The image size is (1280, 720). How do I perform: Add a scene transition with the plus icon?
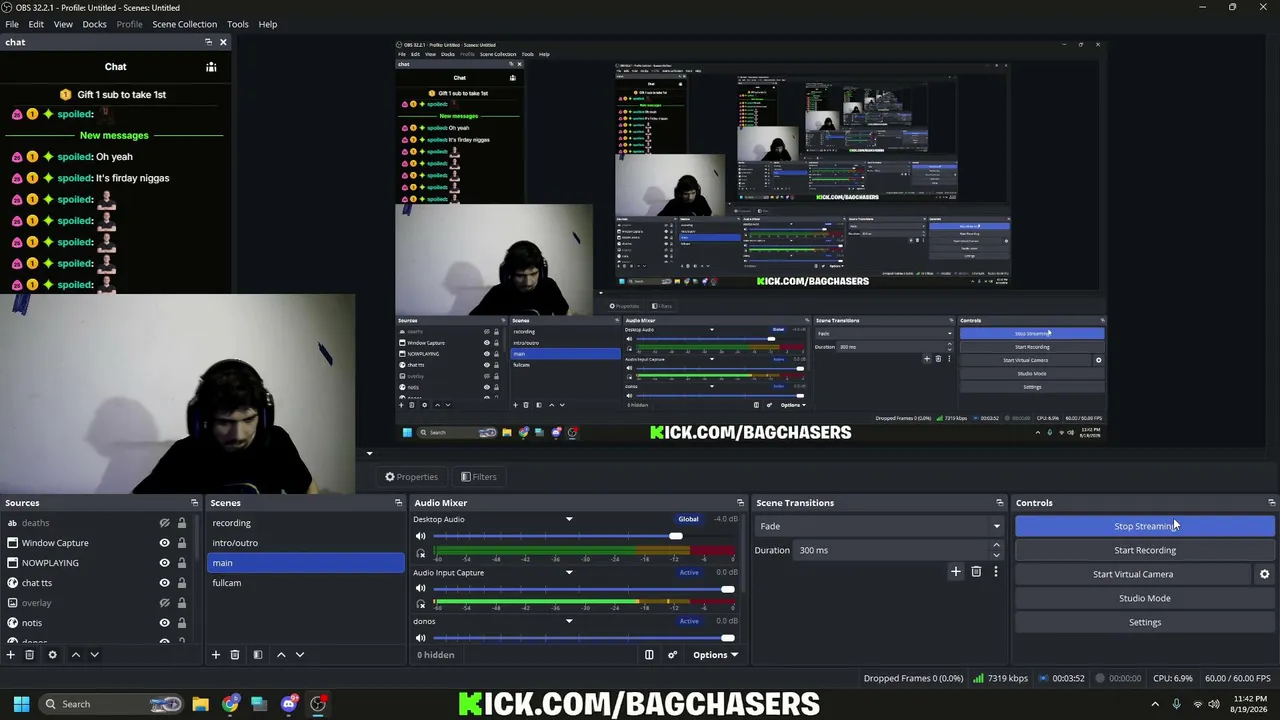956,572
